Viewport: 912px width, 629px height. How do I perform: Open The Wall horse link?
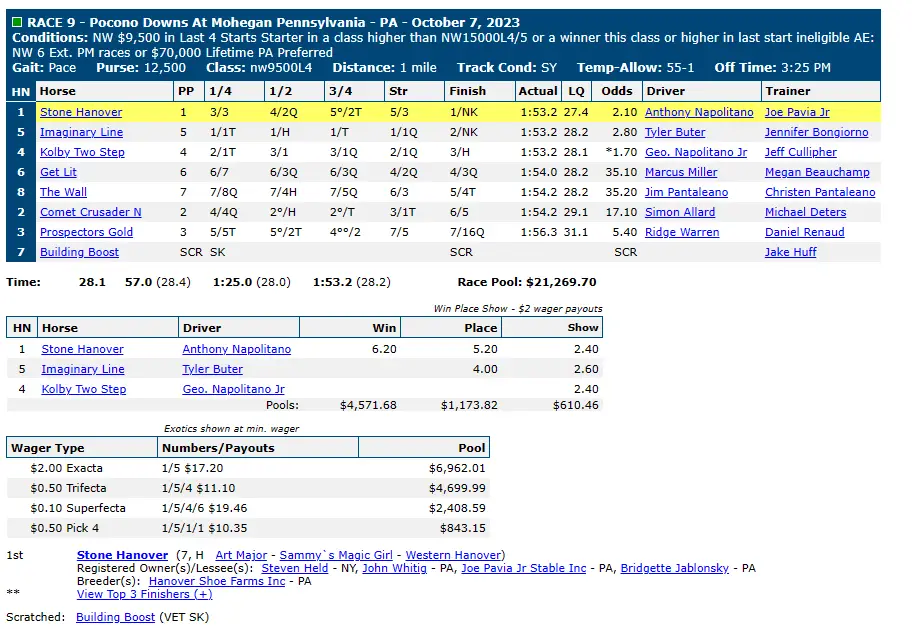pos(63,192)
